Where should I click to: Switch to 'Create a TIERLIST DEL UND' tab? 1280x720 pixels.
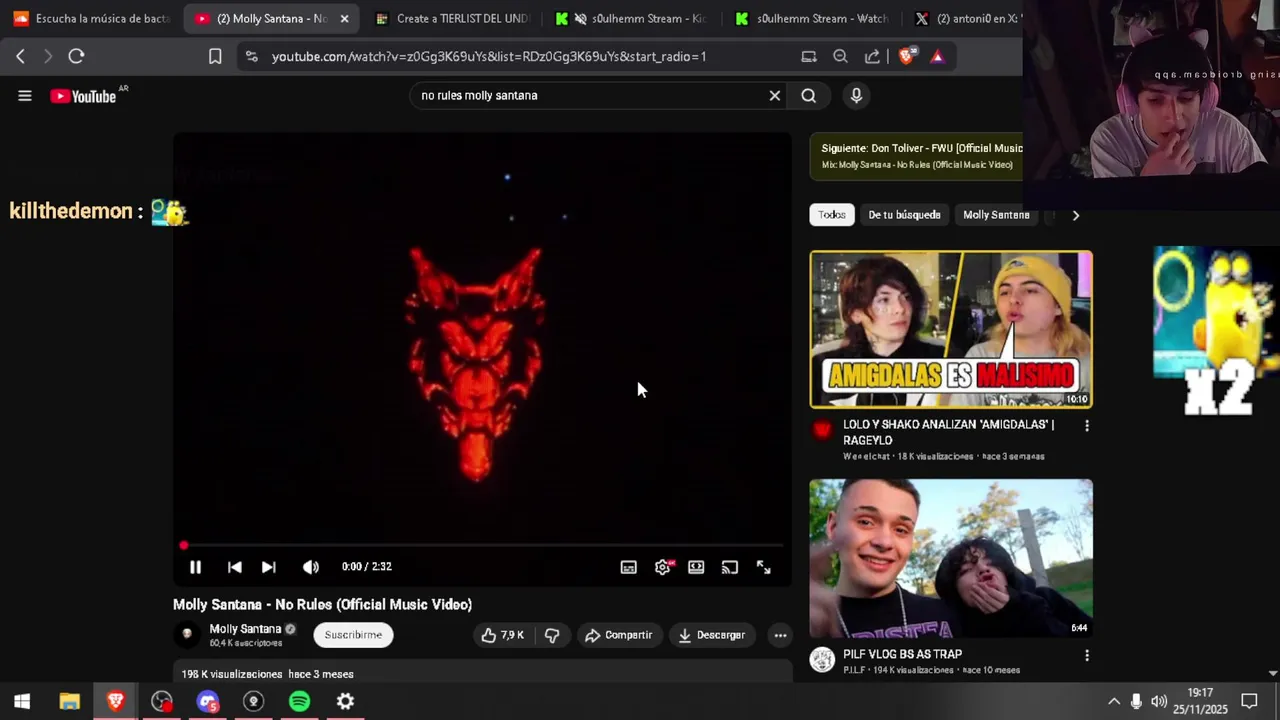point(451,19)
